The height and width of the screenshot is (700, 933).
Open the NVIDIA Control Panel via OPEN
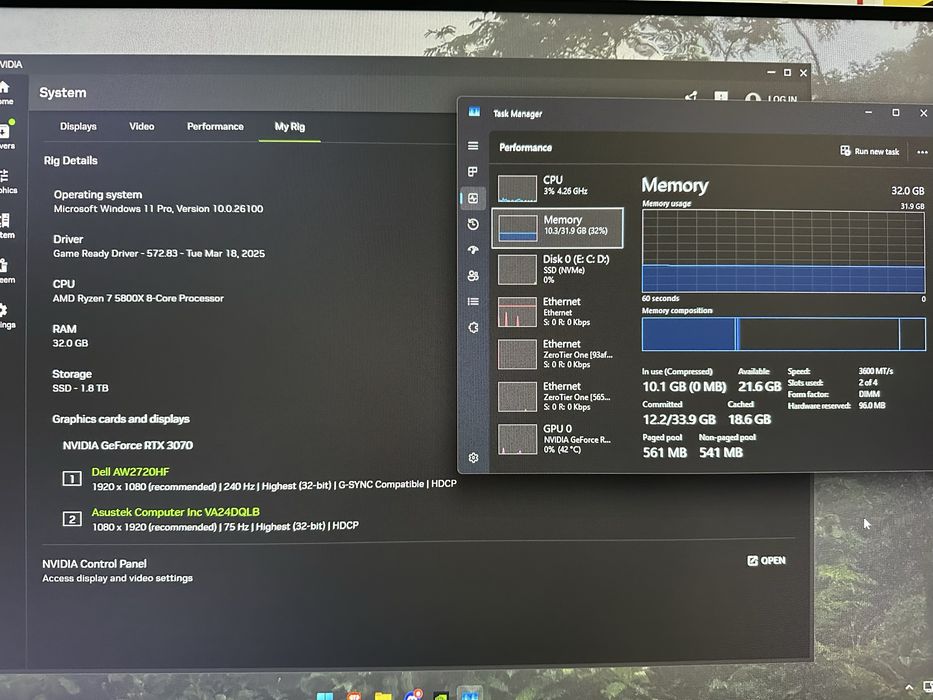pyautogui.click(x=766, y=560)
